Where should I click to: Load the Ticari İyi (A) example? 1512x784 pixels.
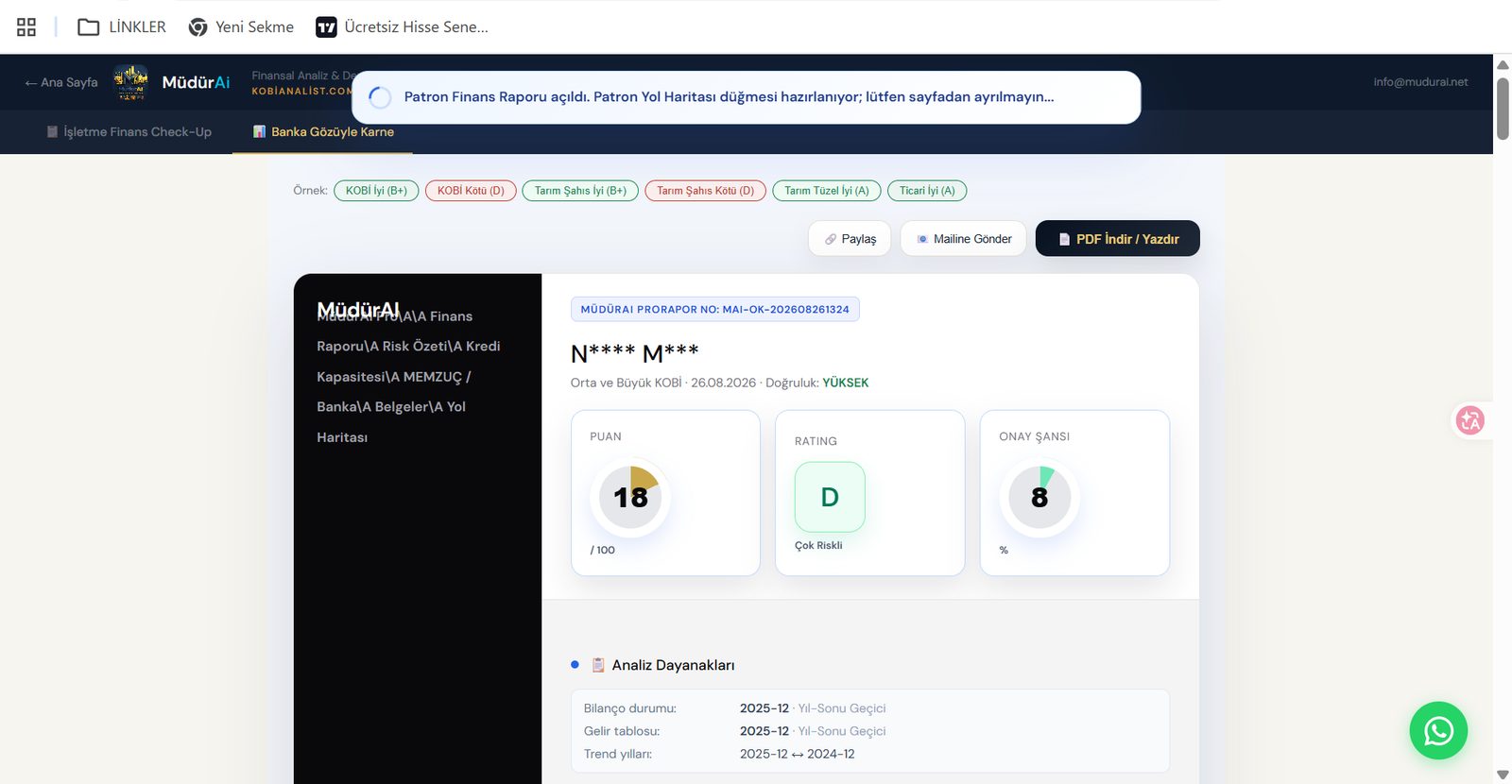point(927,191)
